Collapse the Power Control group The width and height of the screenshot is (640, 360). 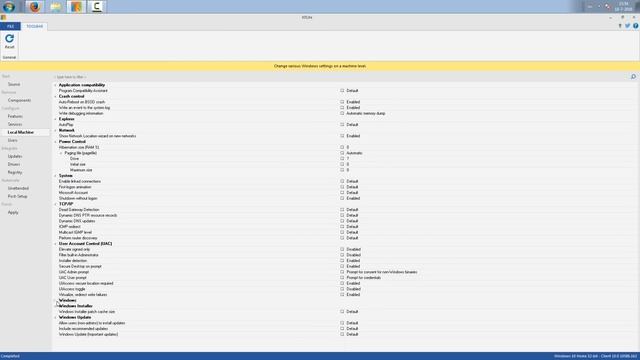(x=56, y=142)
